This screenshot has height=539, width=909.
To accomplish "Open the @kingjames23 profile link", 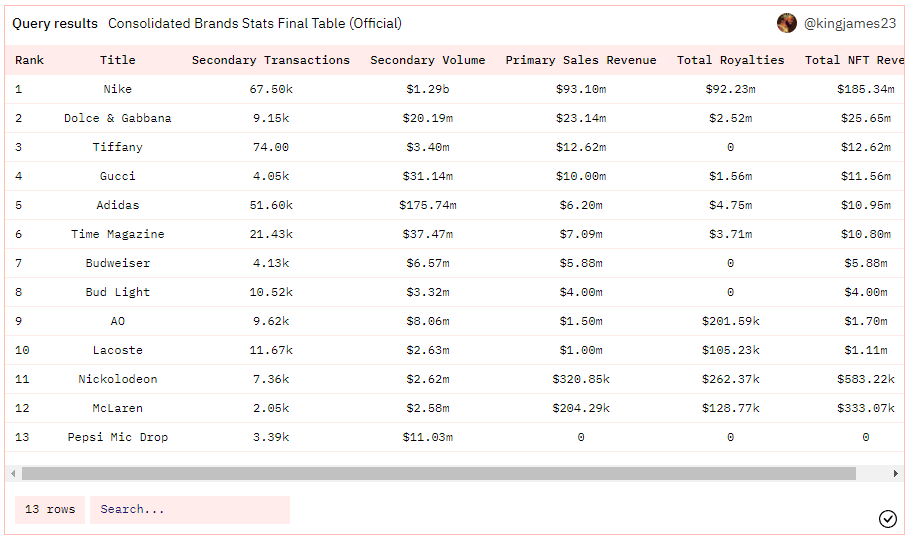I will coord(850,23).
